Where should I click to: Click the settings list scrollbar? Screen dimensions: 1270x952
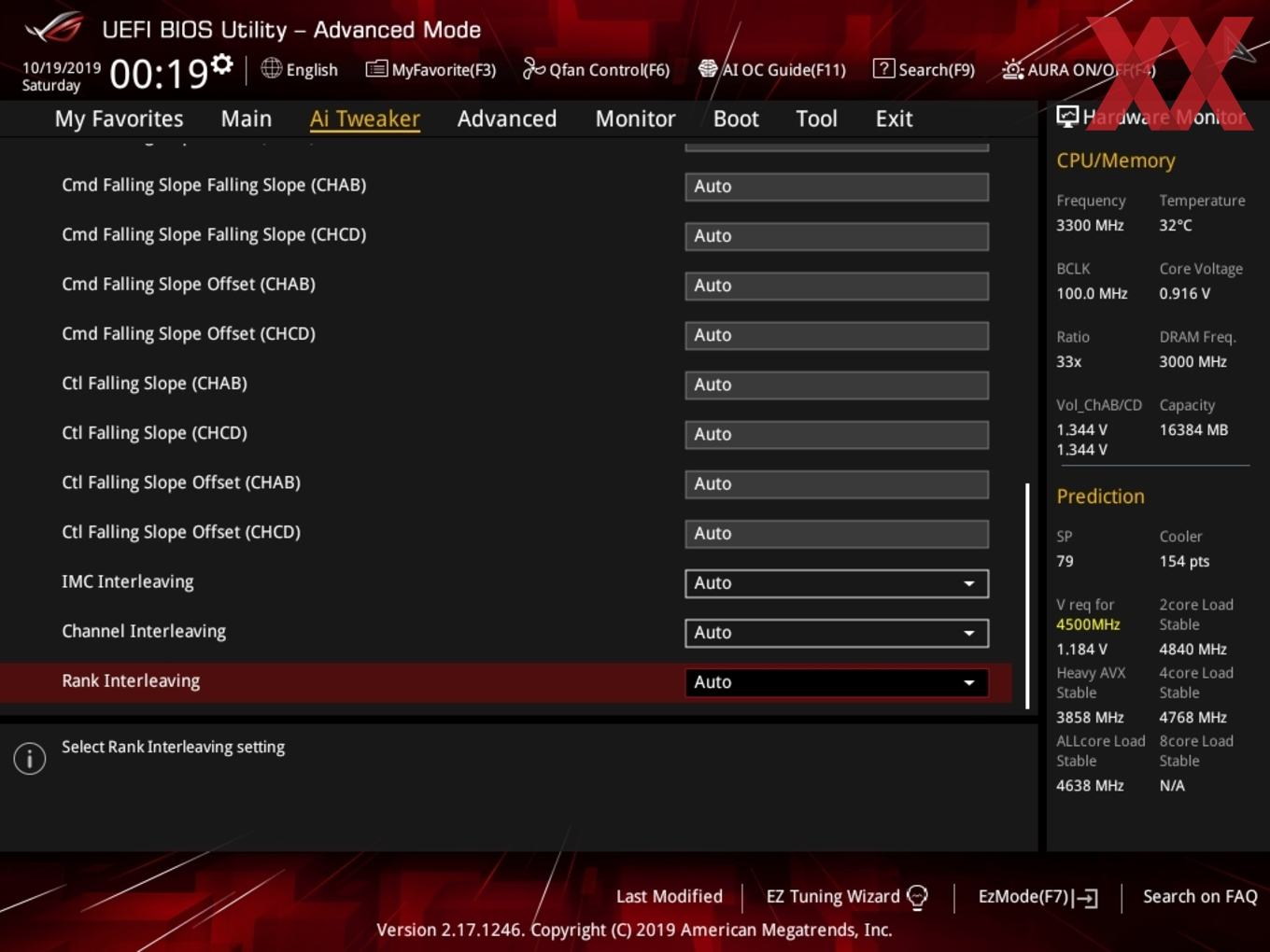click(1027, 595)
